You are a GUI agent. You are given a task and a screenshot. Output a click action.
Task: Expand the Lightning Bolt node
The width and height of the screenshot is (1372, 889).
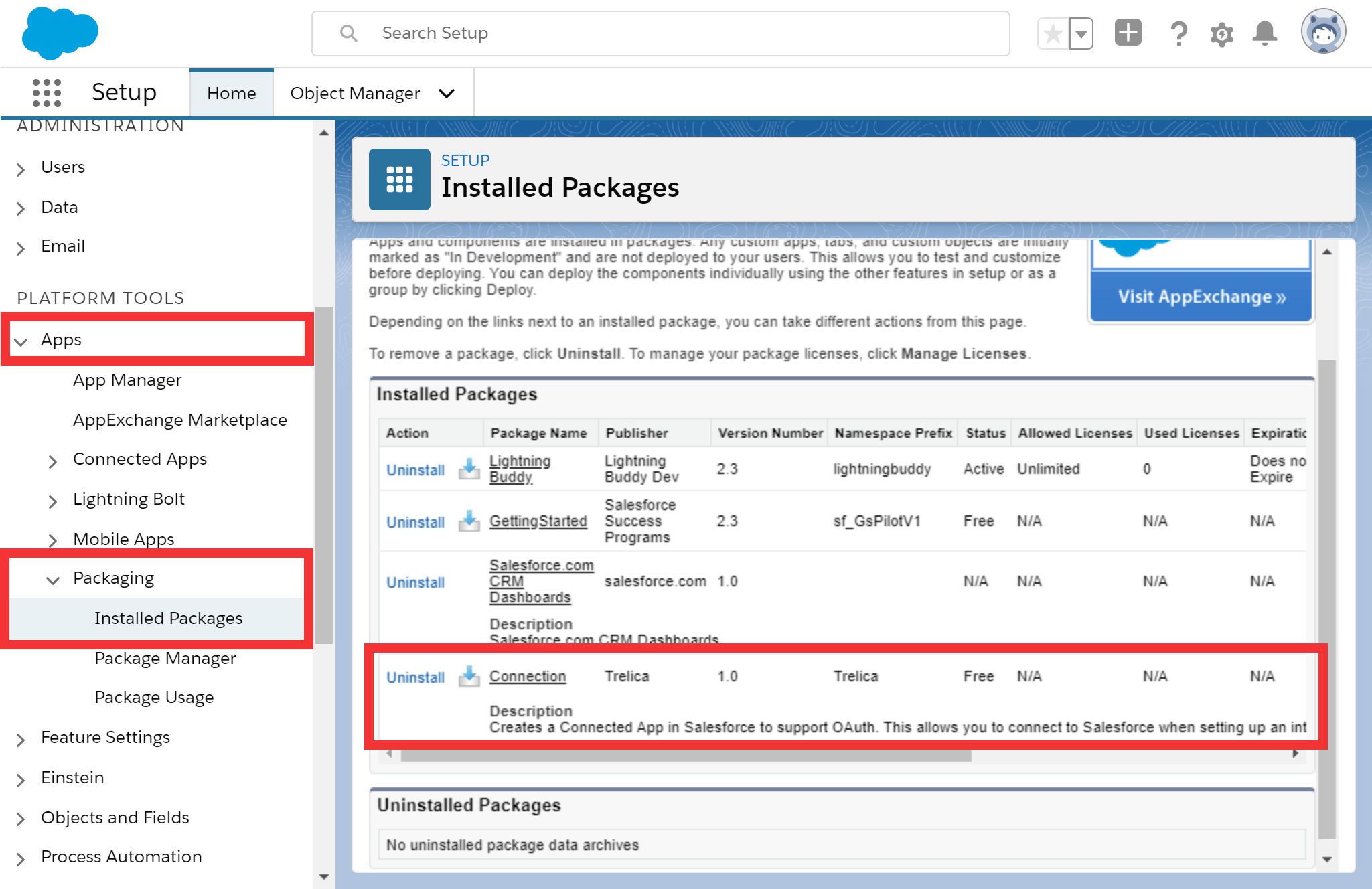point(53,501)
